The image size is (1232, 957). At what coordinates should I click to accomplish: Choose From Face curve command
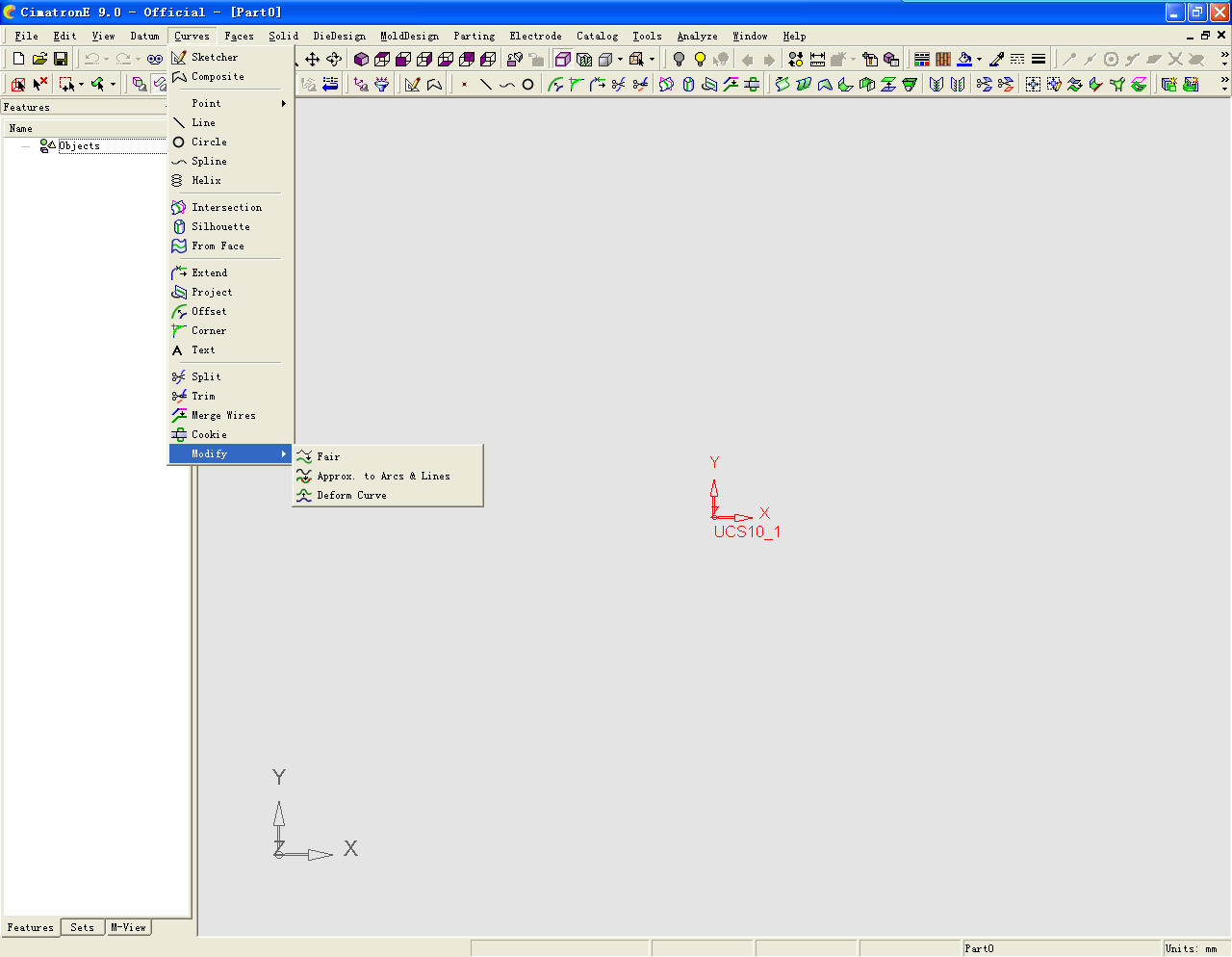(x=230, y=246)
